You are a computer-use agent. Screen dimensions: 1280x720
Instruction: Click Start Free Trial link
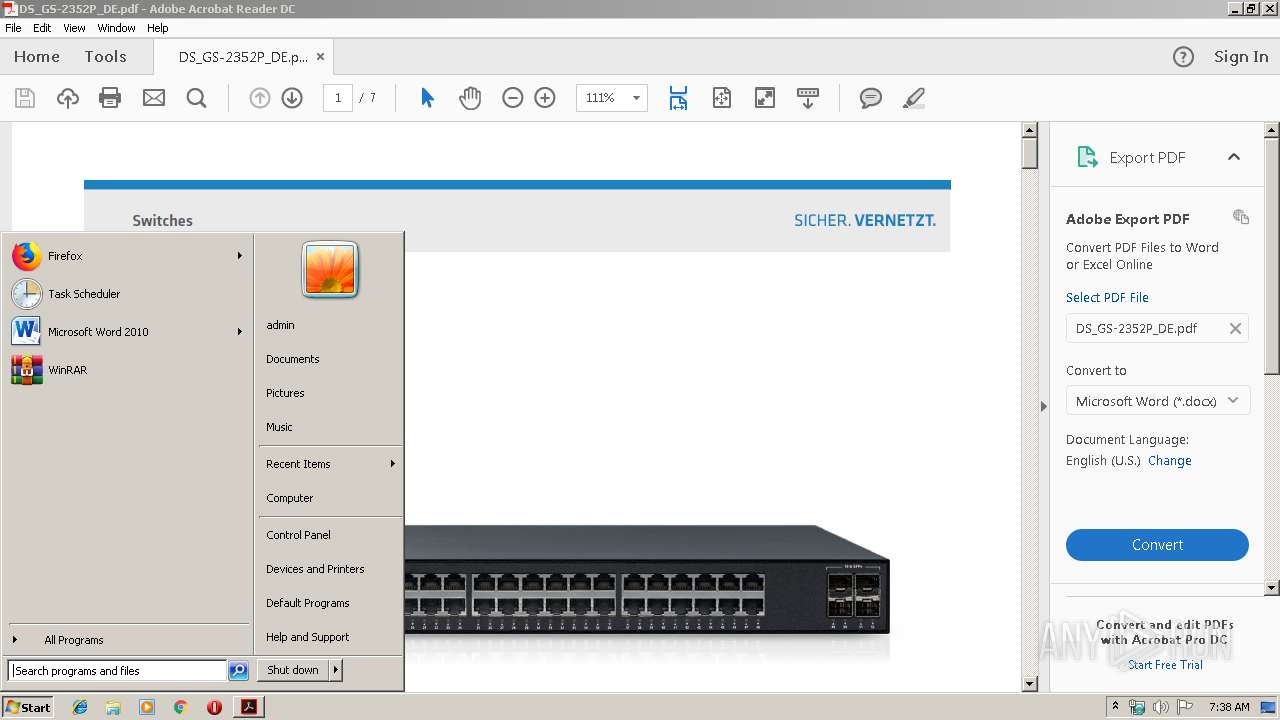[x=1165, y=665]
